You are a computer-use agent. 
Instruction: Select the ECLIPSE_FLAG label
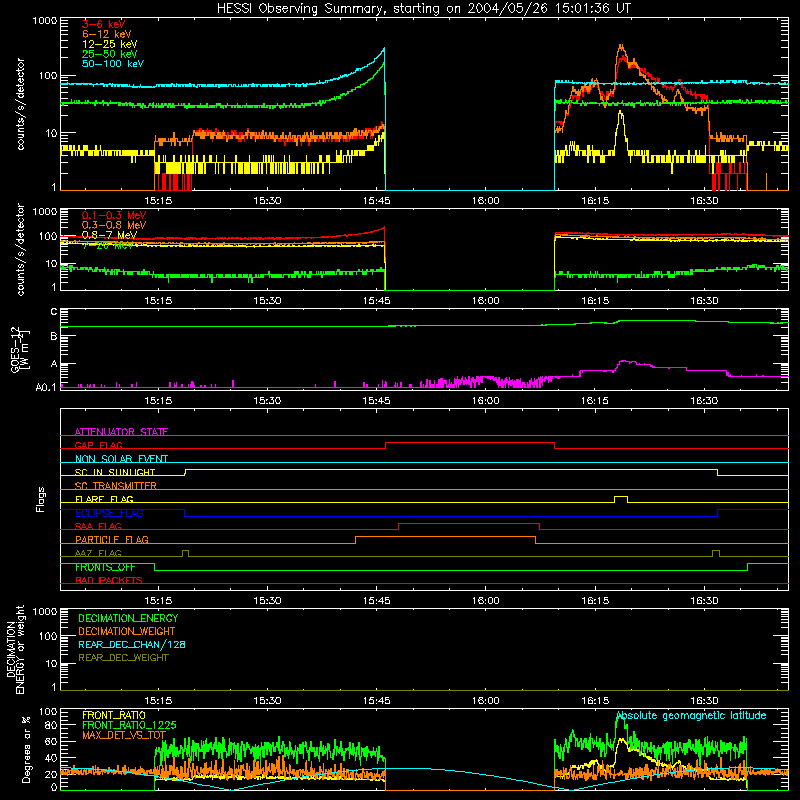point(109,513)
